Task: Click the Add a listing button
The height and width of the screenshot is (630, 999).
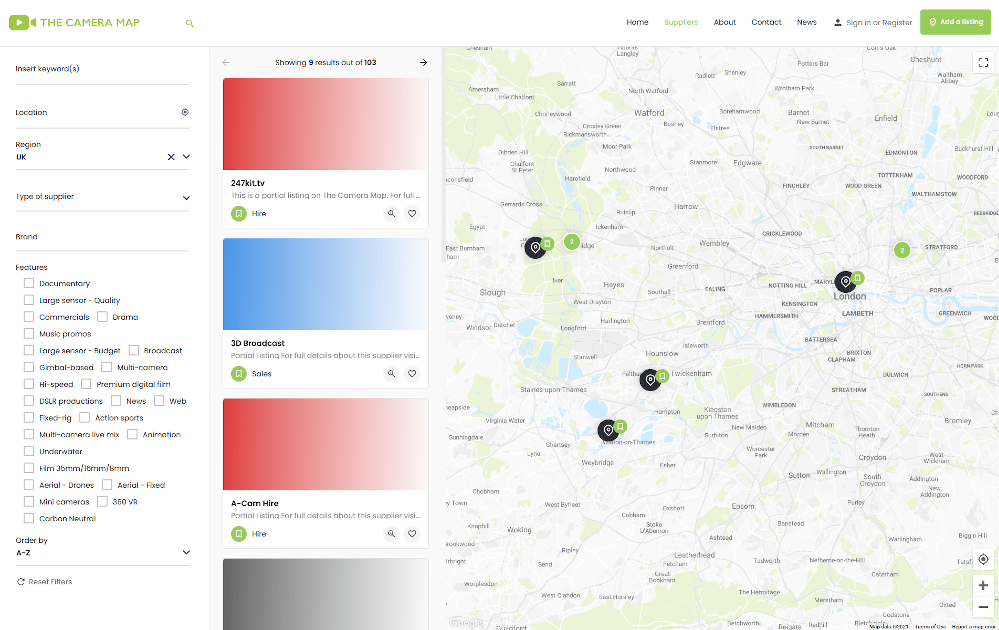Action: pos(955,22)
